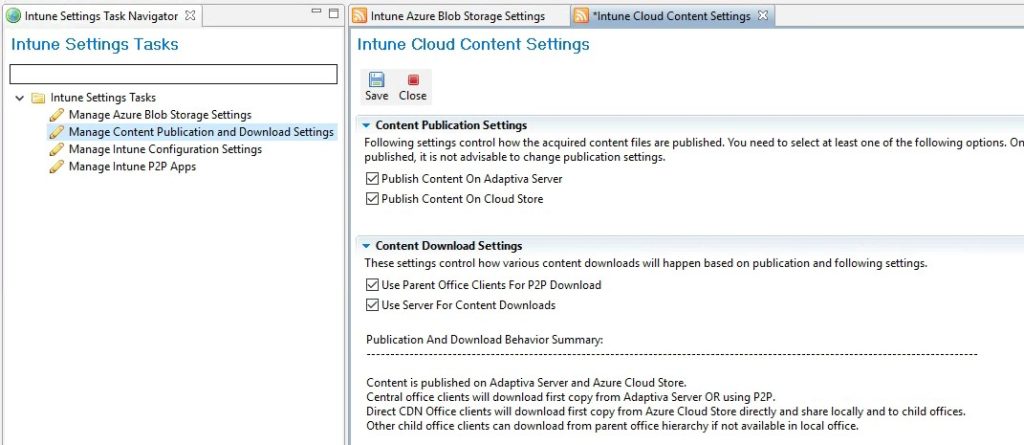Select the Intune Settings Task Navigator tab
1024x445 pixels.
[x=101, y=16]
